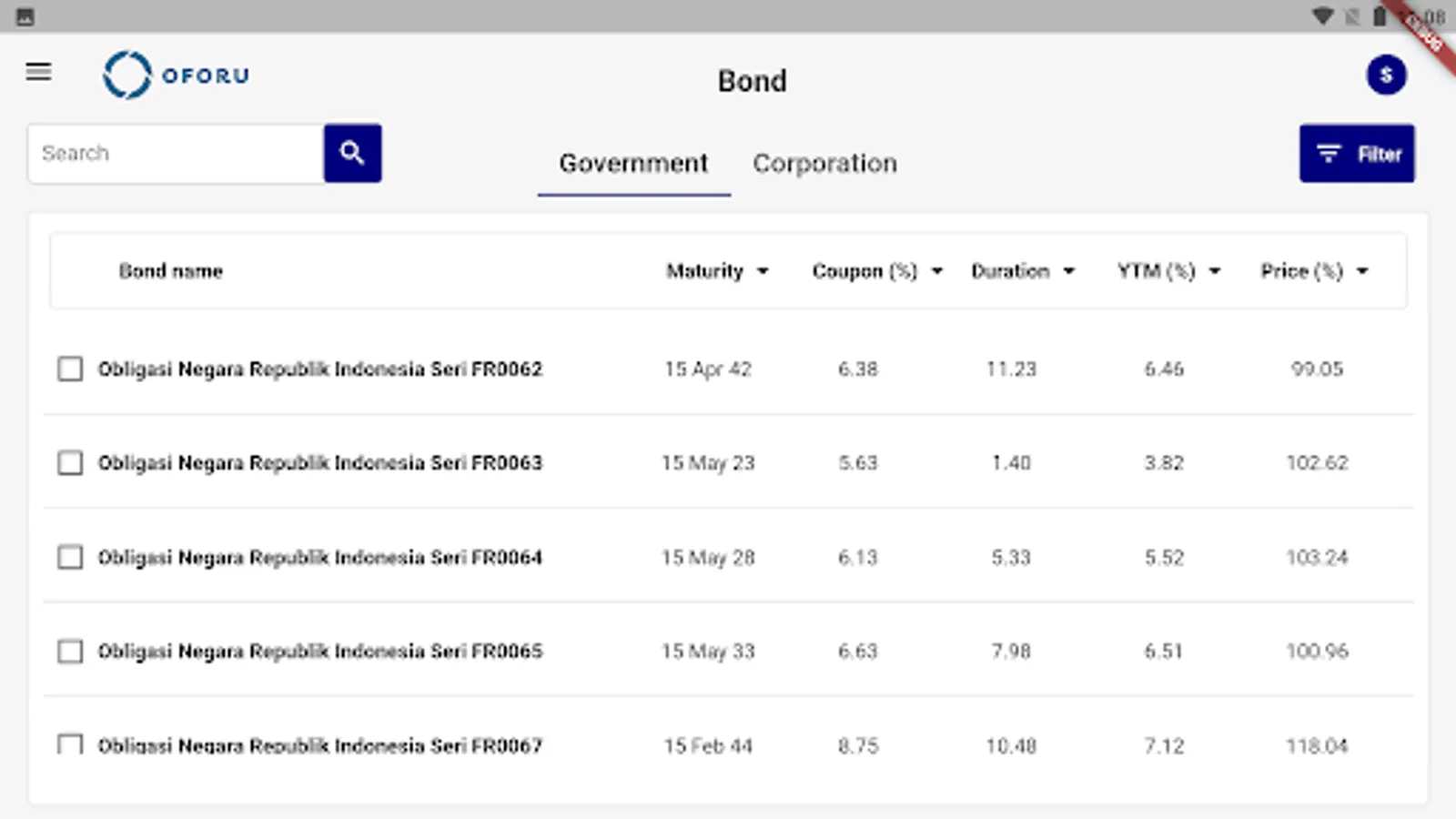Switch to the Corporation tab
This screenshot has width=1456, height=819.
click(x=824, y=164)
